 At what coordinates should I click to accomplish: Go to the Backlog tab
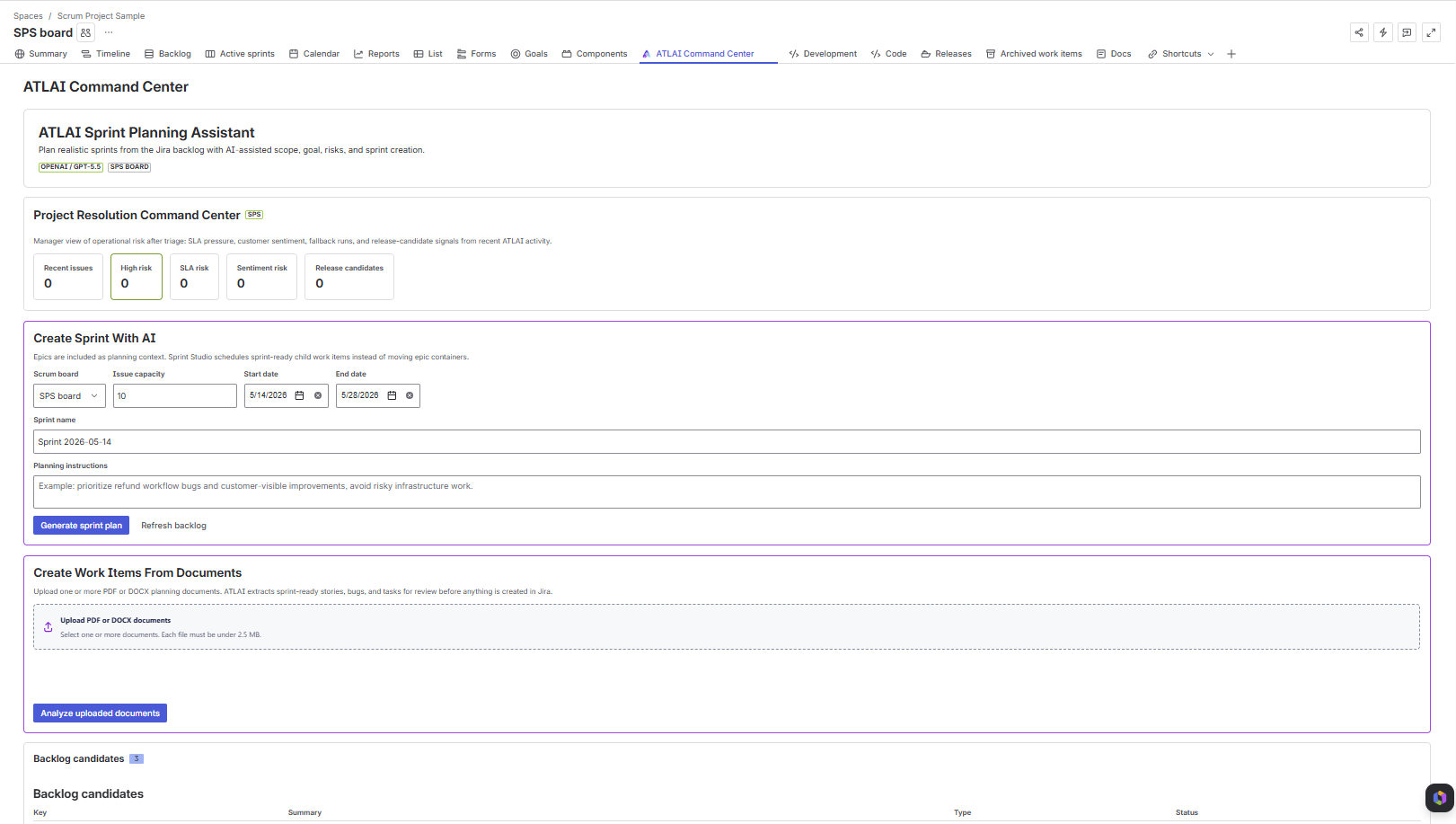(x=168, y=54)
